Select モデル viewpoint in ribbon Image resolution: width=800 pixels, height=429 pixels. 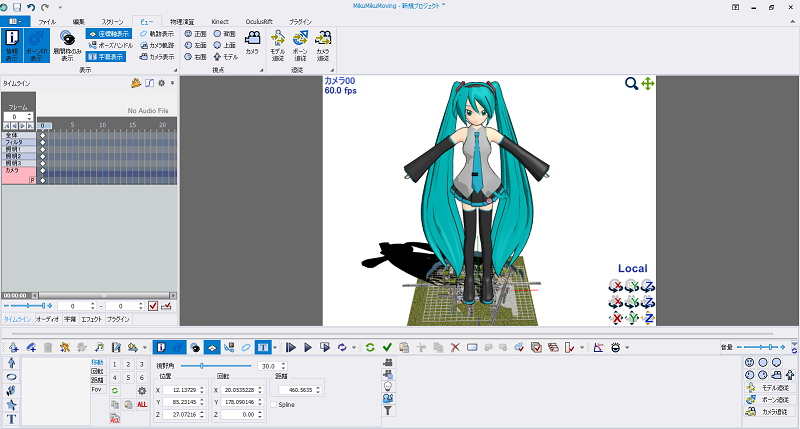coord(226,57)
